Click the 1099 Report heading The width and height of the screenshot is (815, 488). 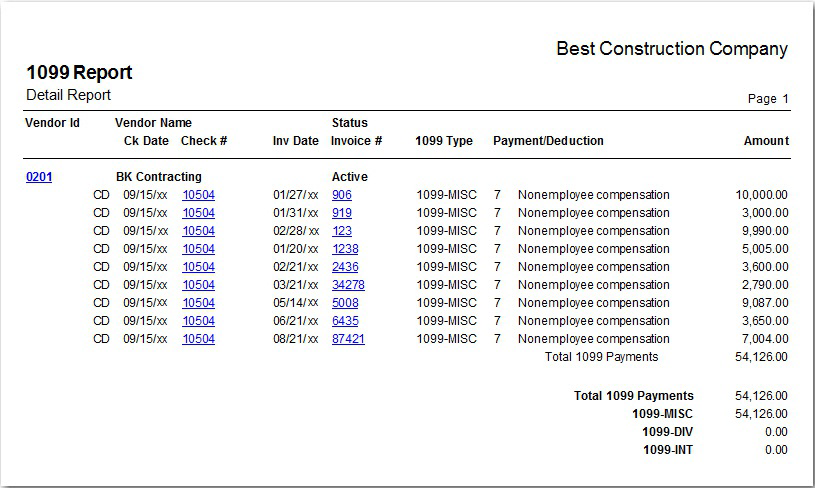coord(80,72)
